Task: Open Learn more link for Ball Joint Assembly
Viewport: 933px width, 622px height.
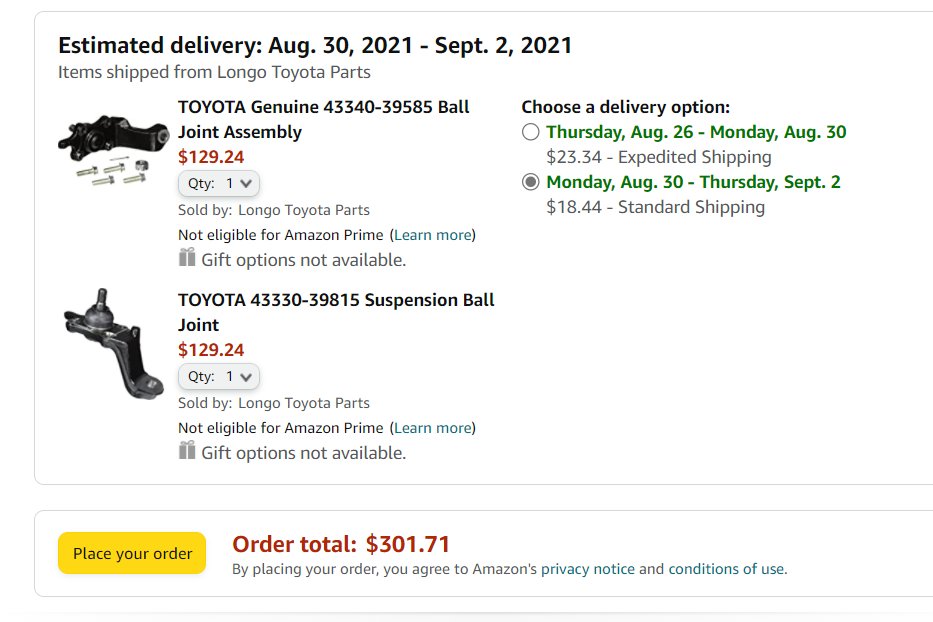Action: tap(433, 235)
